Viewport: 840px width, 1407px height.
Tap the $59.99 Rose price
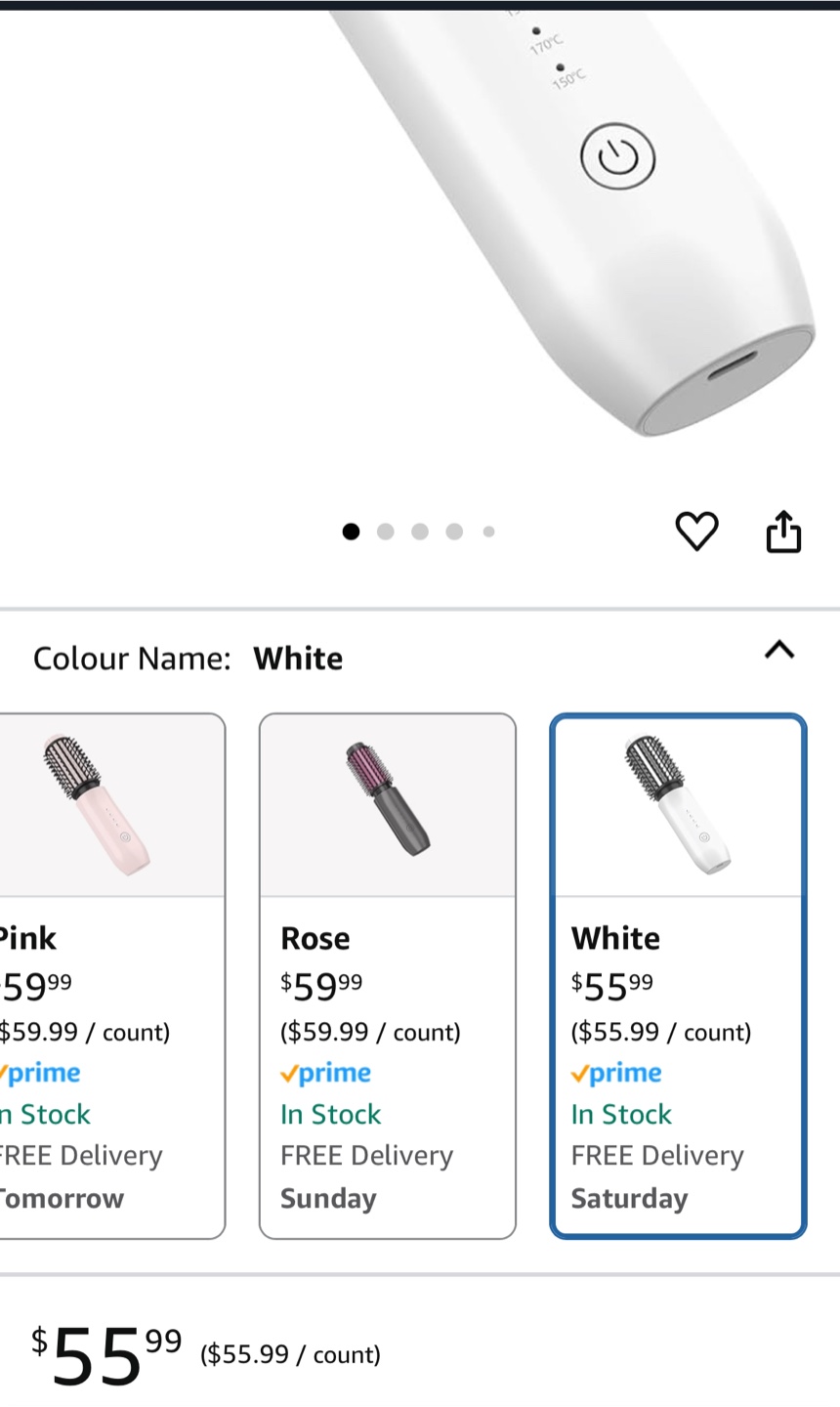pos(321,985)
